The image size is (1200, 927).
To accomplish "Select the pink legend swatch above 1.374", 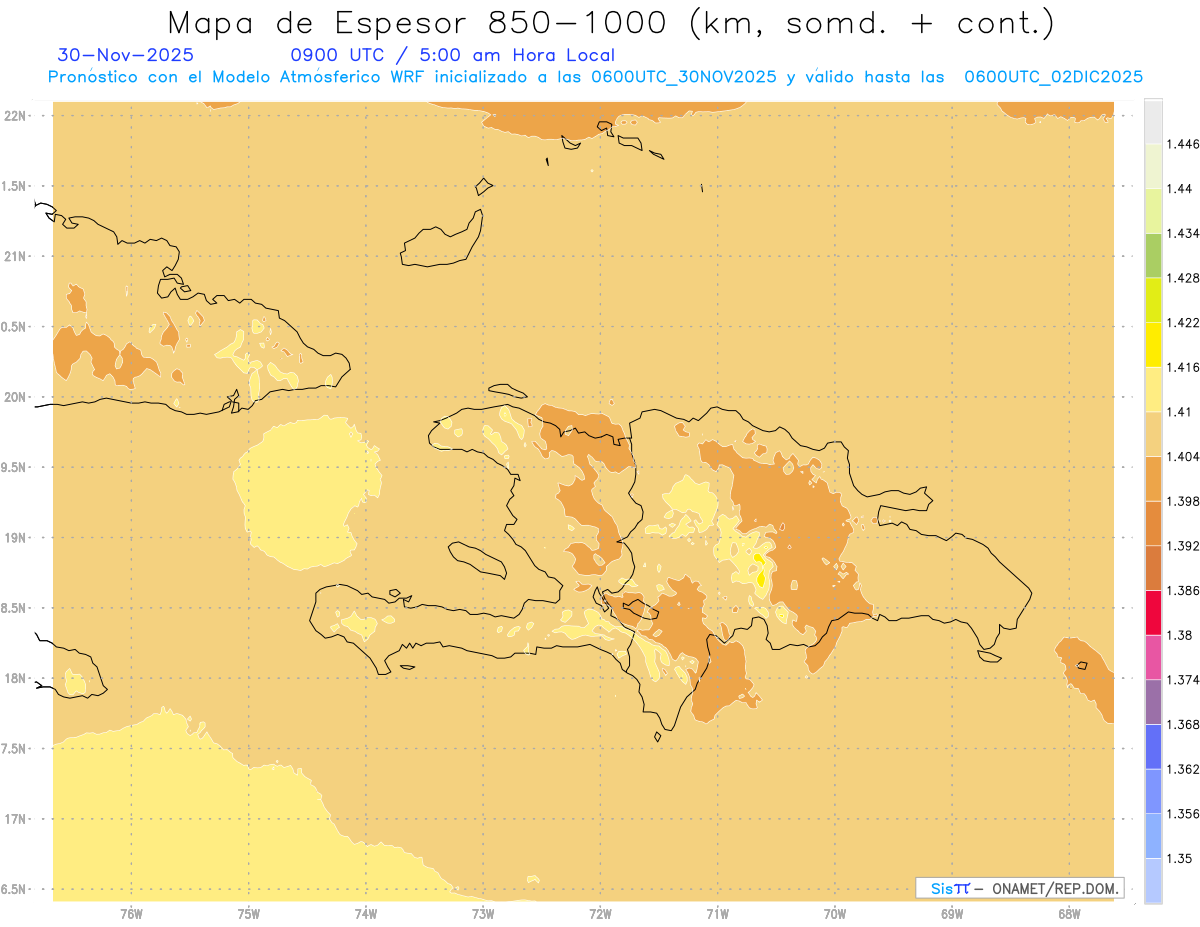I will pyautogui.click(x=1153, y=657).
